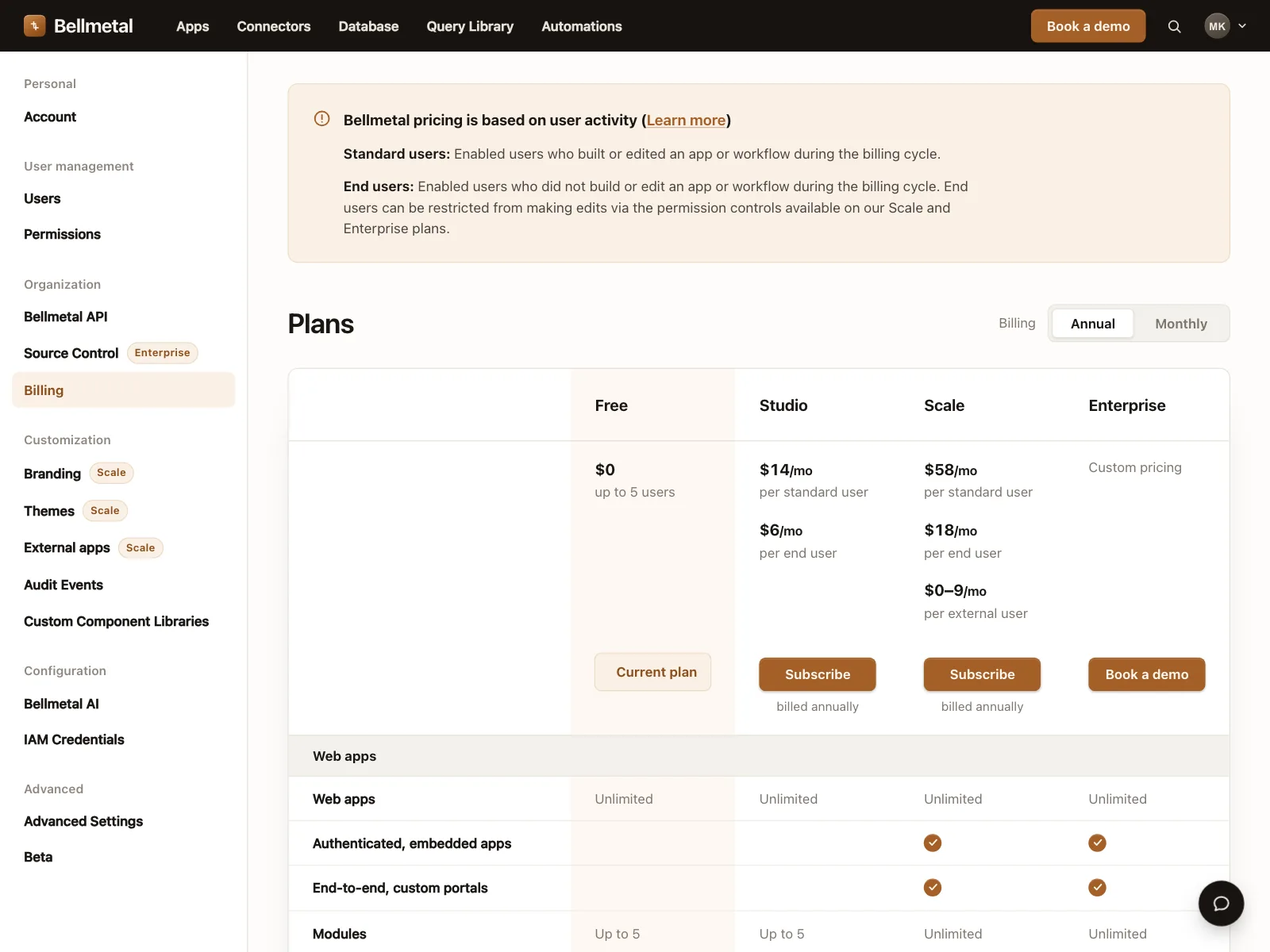This screenshot has width=1270, height=952.
Task: Open the Connectors menu
Action: 274,26
